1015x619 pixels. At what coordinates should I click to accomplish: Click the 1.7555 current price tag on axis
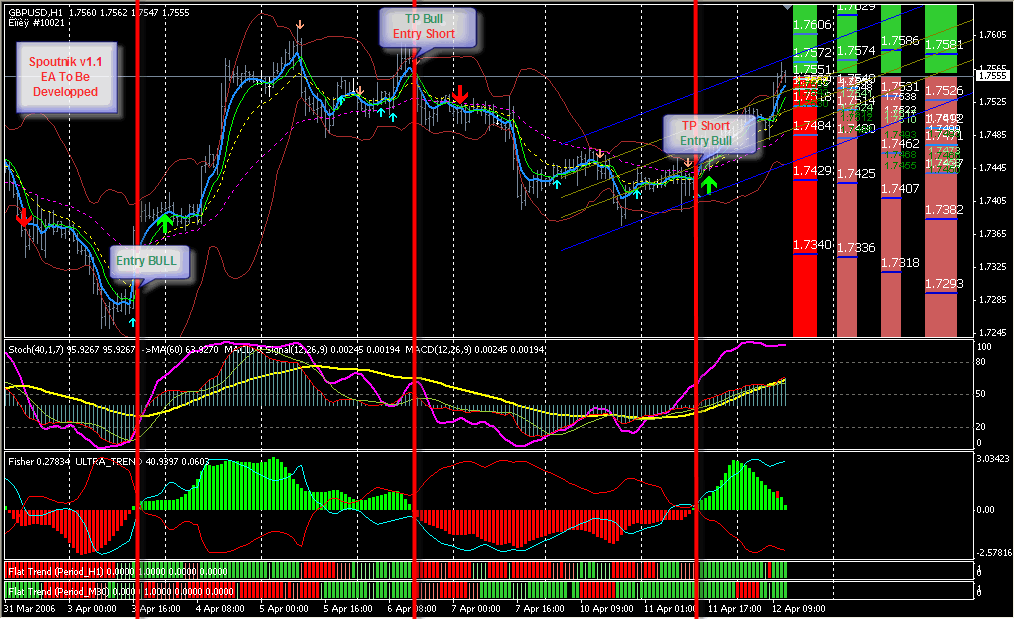[x=993, y=75]
